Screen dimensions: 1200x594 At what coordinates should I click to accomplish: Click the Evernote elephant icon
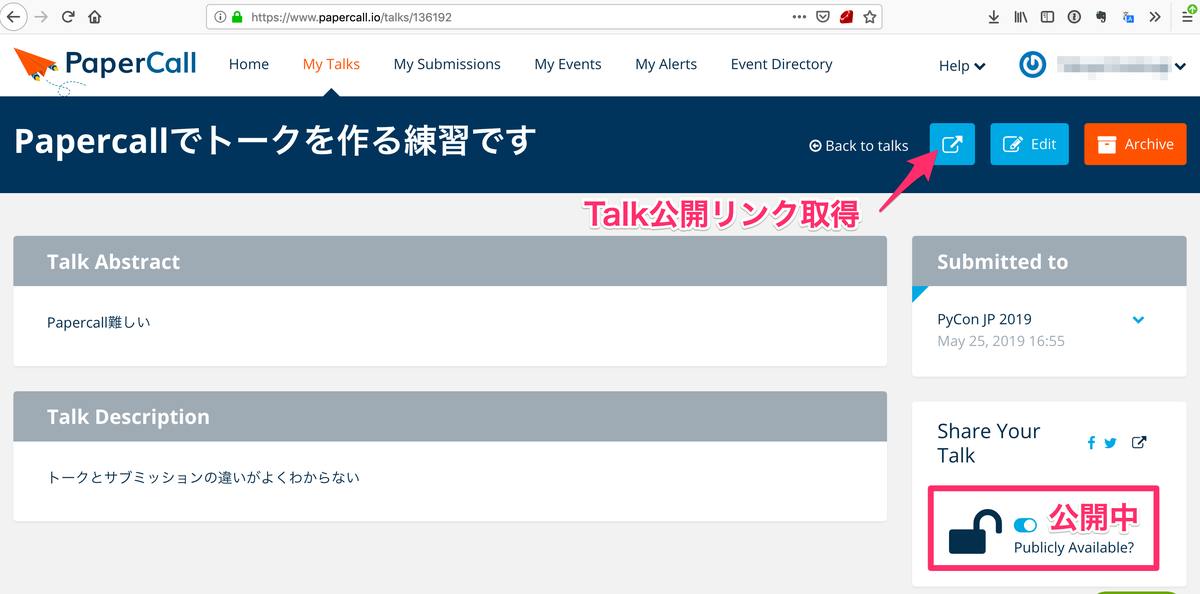1101,17
